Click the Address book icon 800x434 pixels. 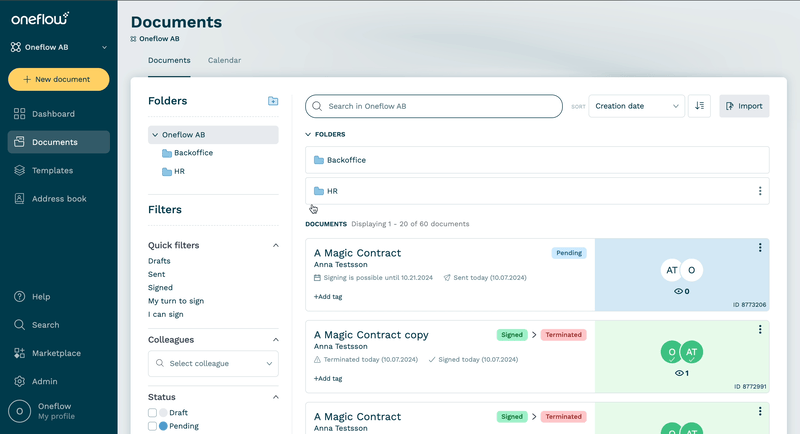pos(19,198)
